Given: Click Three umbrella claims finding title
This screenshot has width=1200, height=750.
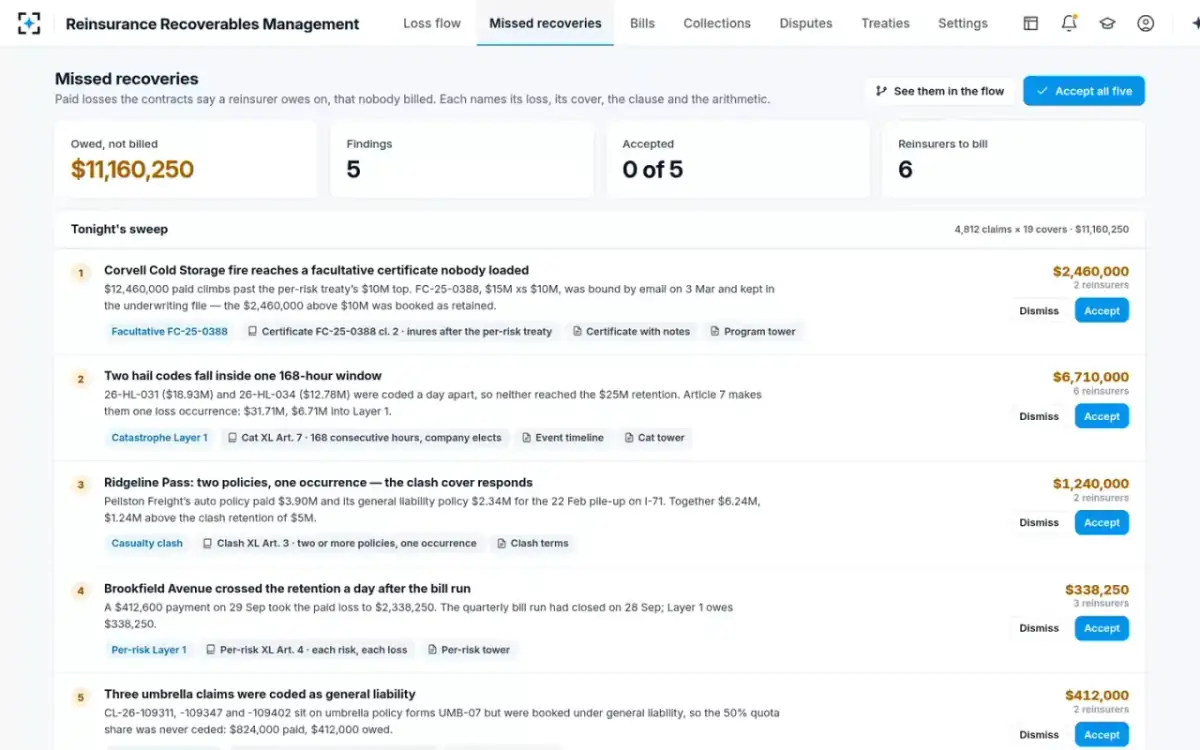Looking at the screenshot, I should click(x=260, y=694).
